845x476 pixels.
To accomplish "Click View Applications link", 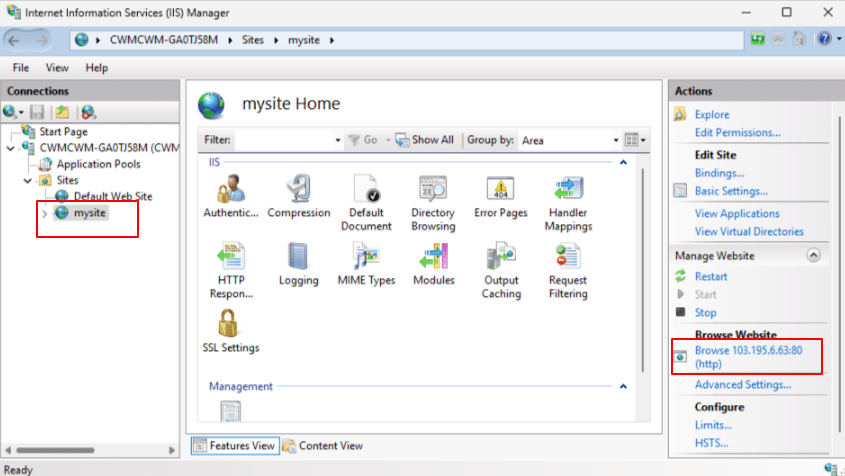I will pyautogui.click(x=737, y=214).
